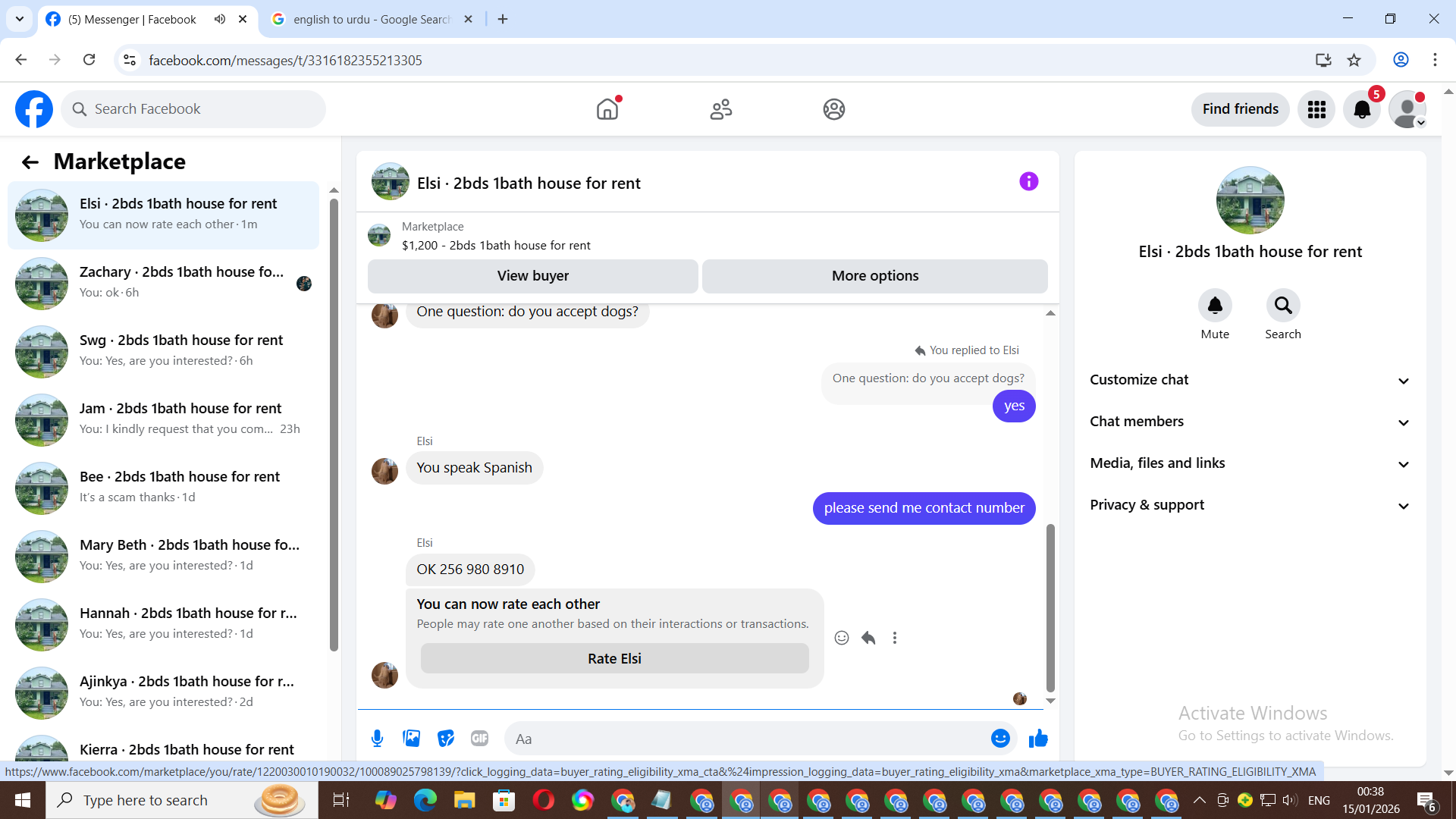
Task: Reply to the rating message
Action: point(868,638)
